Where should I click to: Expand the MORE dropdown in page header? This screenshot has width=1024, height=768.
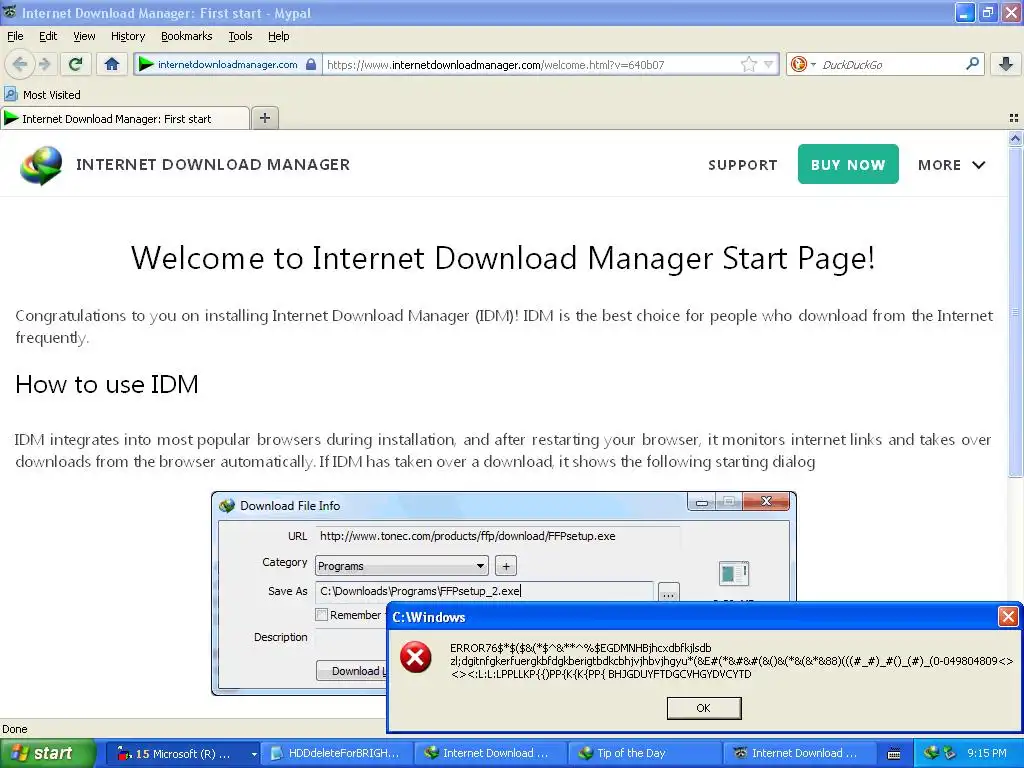click(x=952, y=165)
